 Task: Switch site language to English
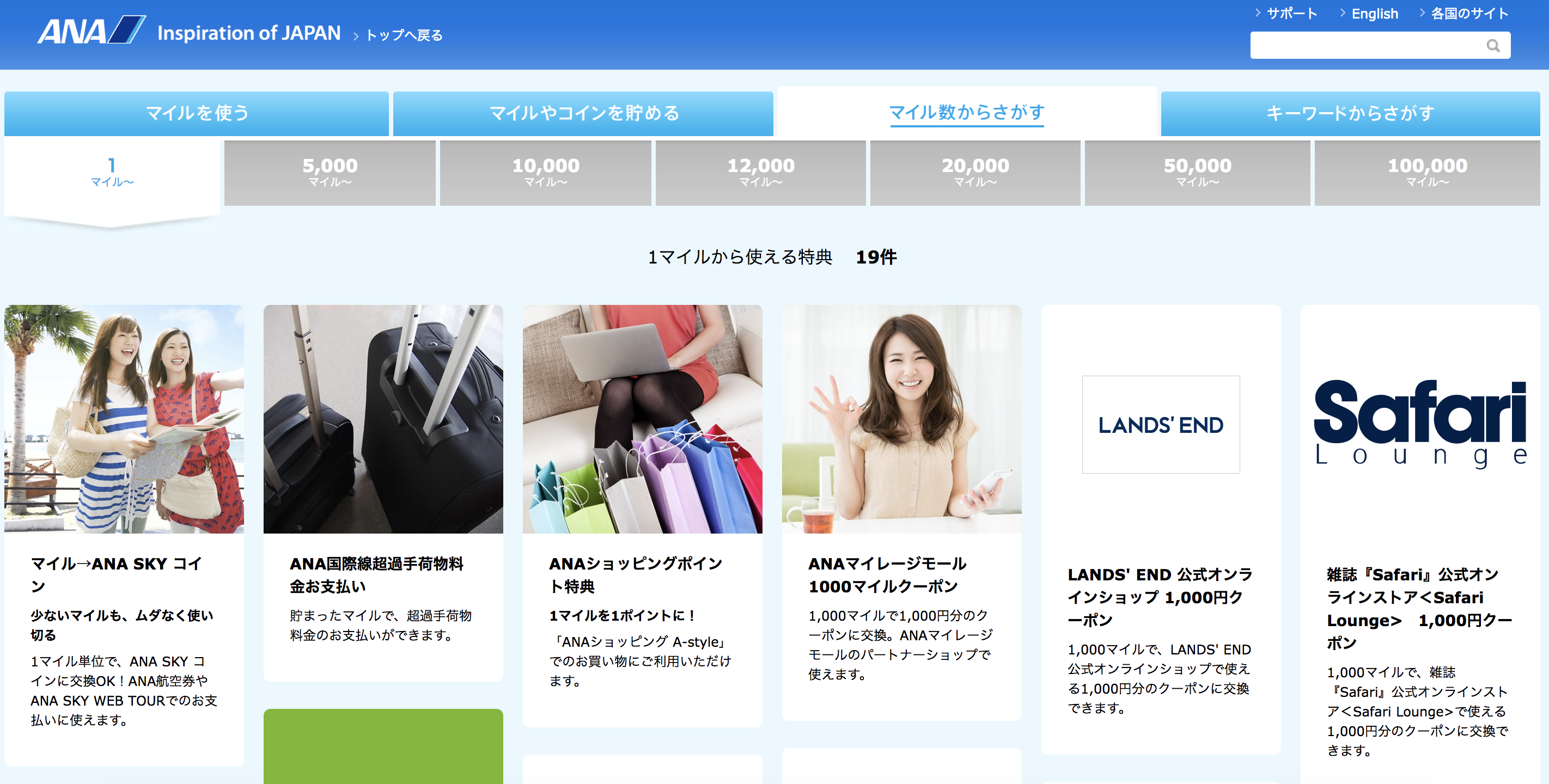(x=1374, y=13)
